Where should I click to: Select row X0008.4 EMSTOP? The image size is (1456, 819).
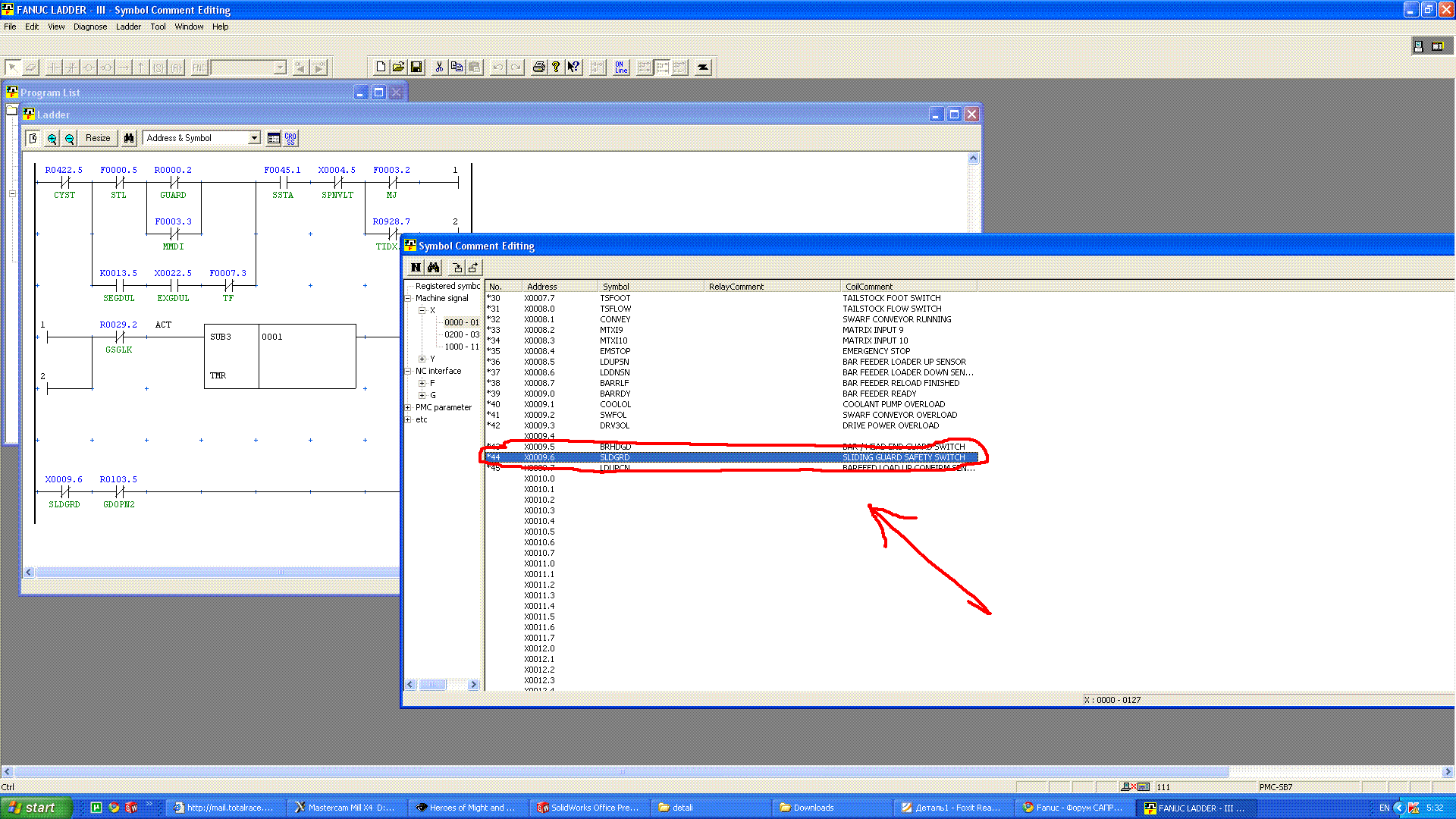(732, 352)
